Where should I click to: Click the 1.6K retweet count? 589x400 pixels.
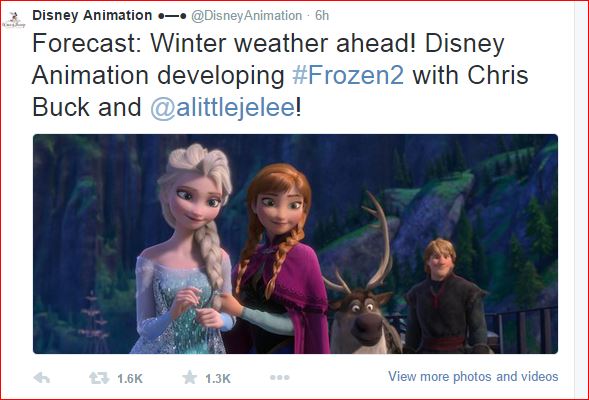pyautogui.click(x=130, y=379)
